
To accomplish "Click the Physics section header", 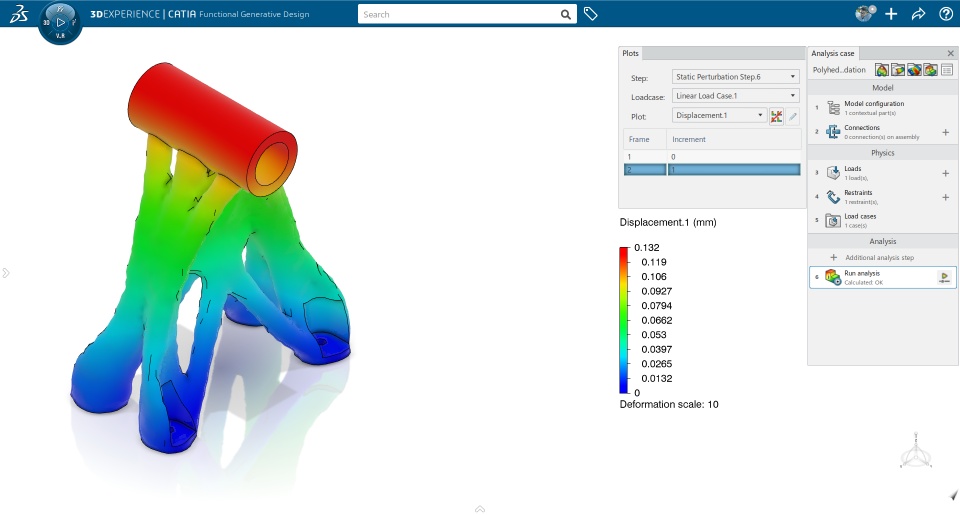I will click(882, 152).
